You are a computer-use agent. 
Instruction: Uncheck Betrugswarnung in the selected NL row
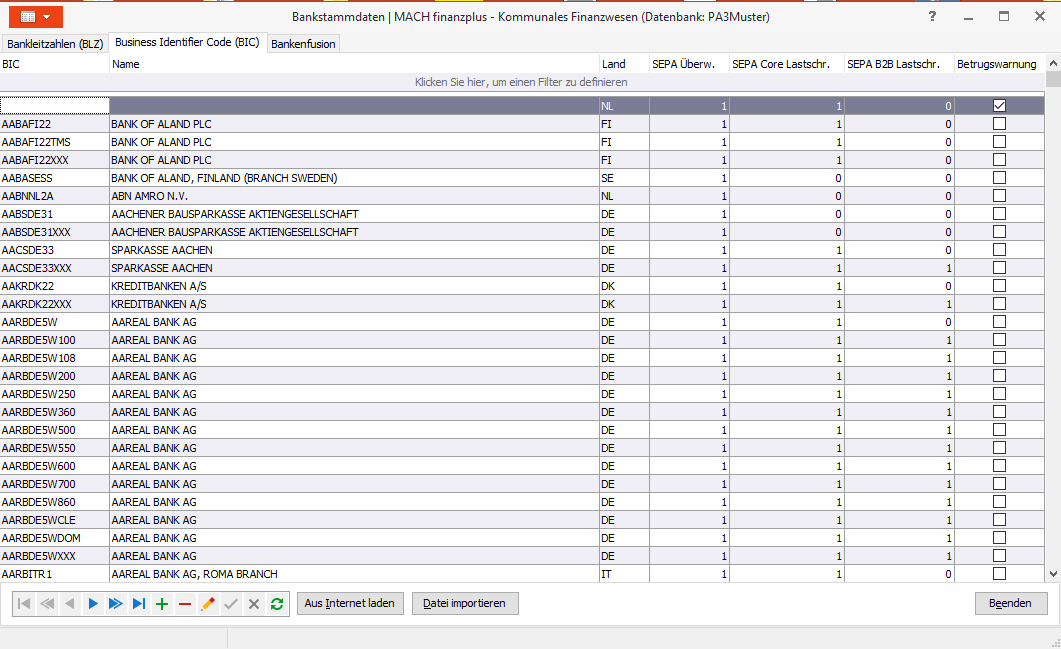point(999,106)
